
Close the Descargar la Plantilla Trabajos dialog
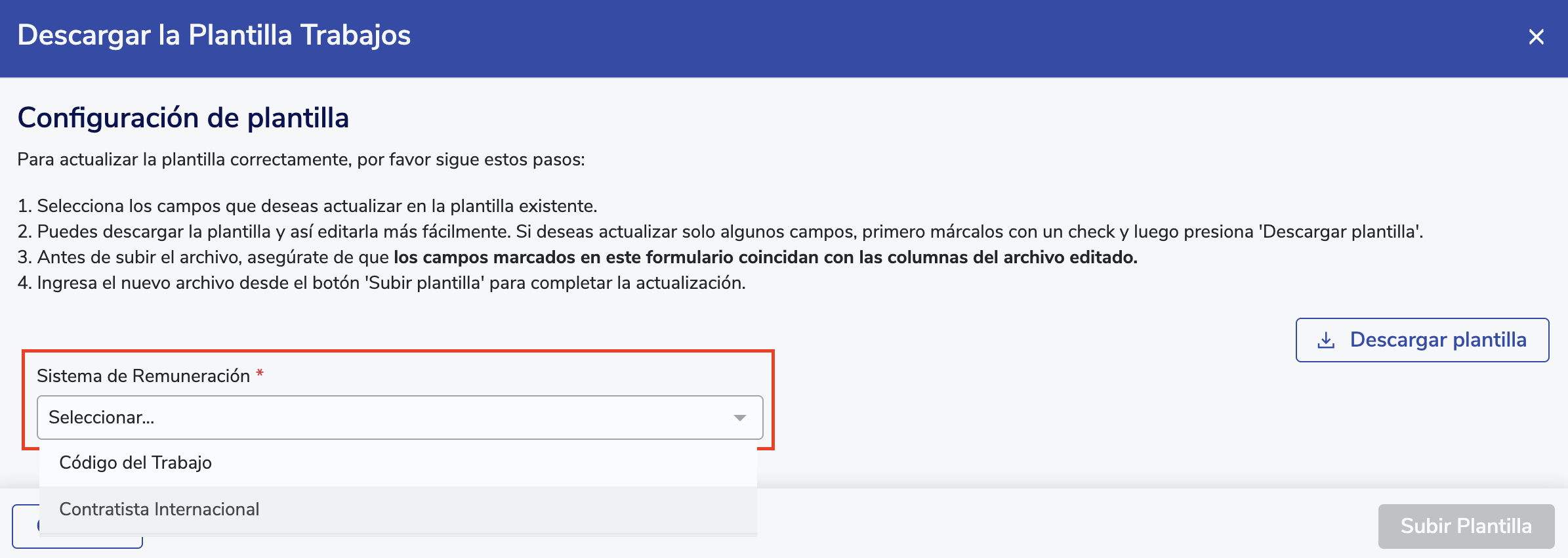point(1536,37)
